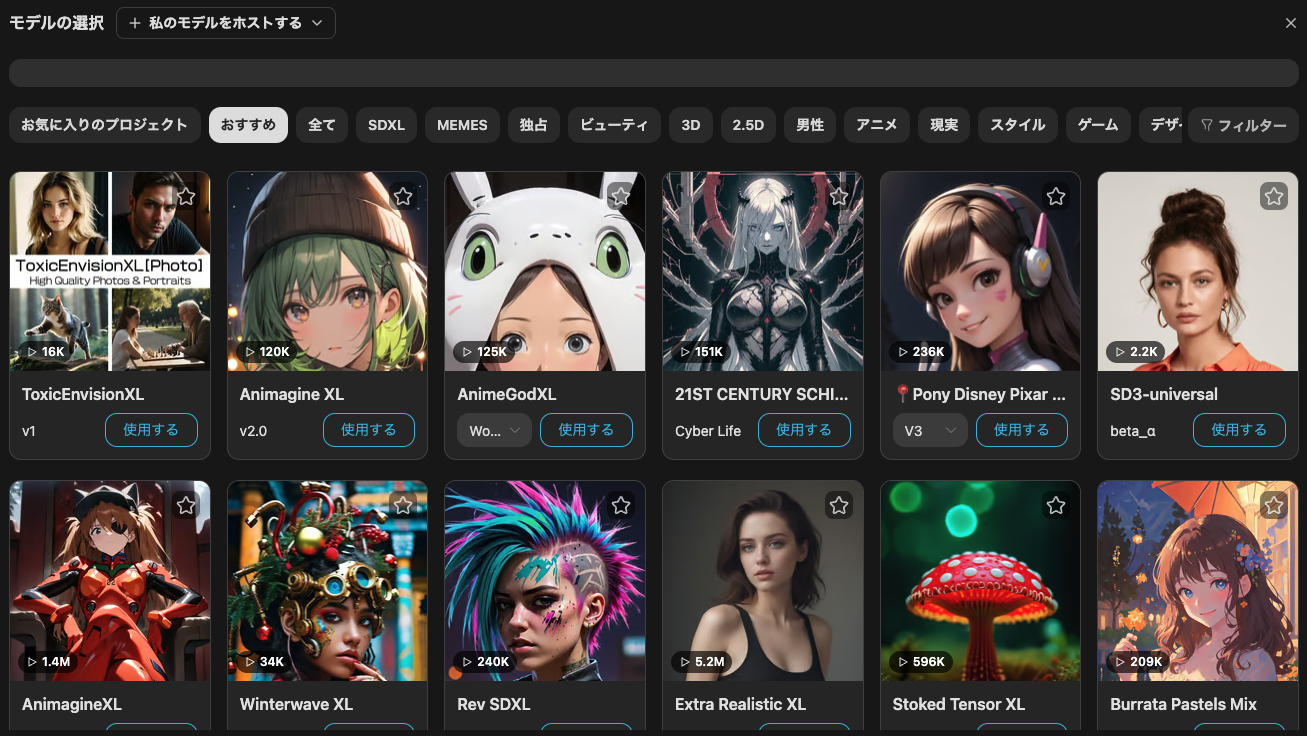Click the 125K run count badge
1307x736 pixels.
click(x=485, y=352)
